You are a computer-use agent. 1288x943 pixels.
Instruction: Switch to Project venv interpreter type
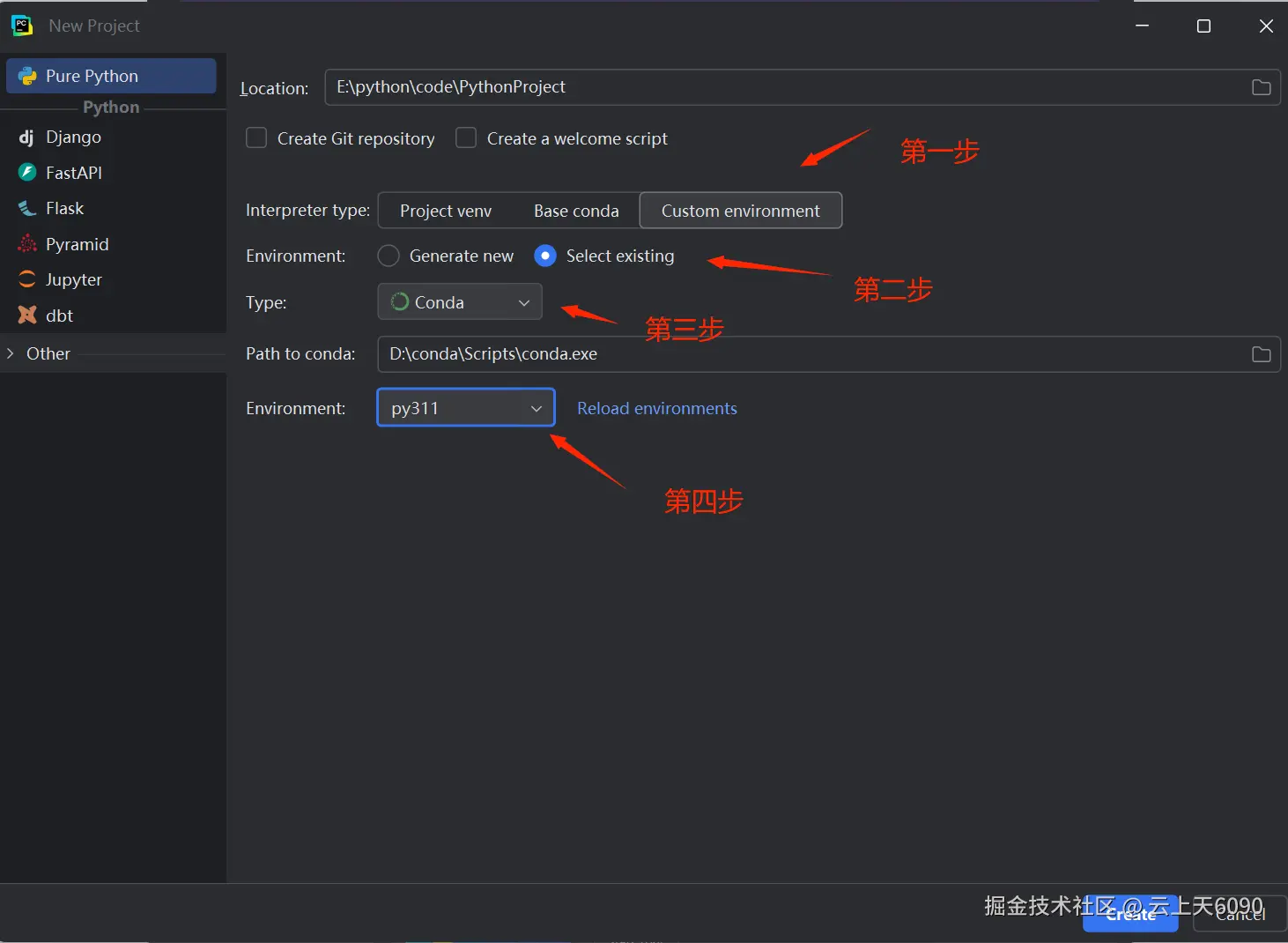446,211
